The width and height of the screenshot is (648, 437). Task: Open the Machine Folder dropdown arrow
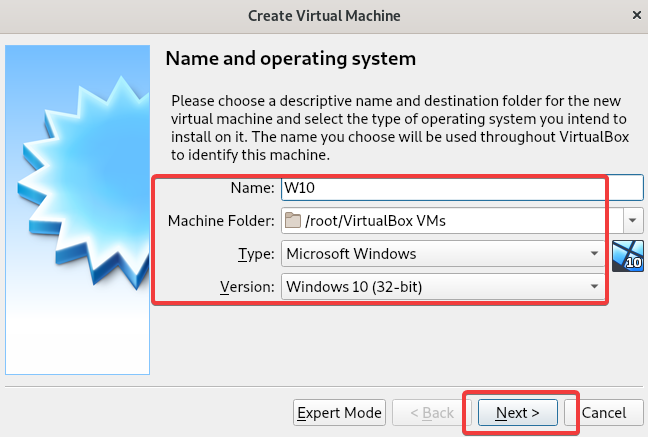633,220
